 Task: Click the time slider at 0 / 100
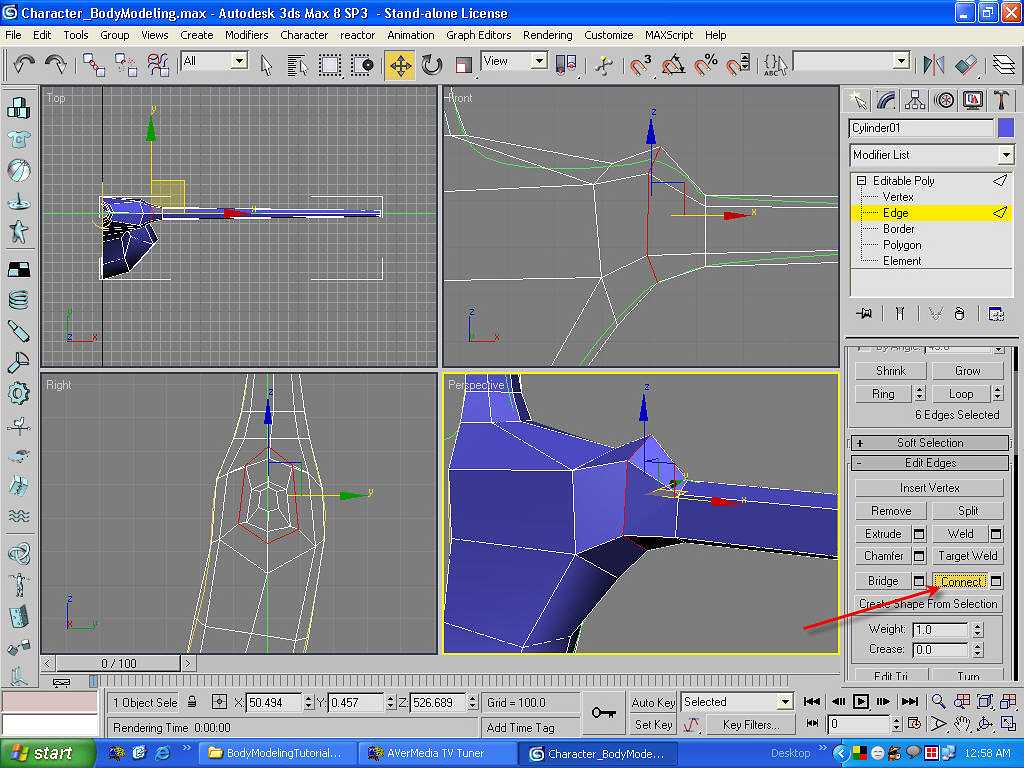118,664
